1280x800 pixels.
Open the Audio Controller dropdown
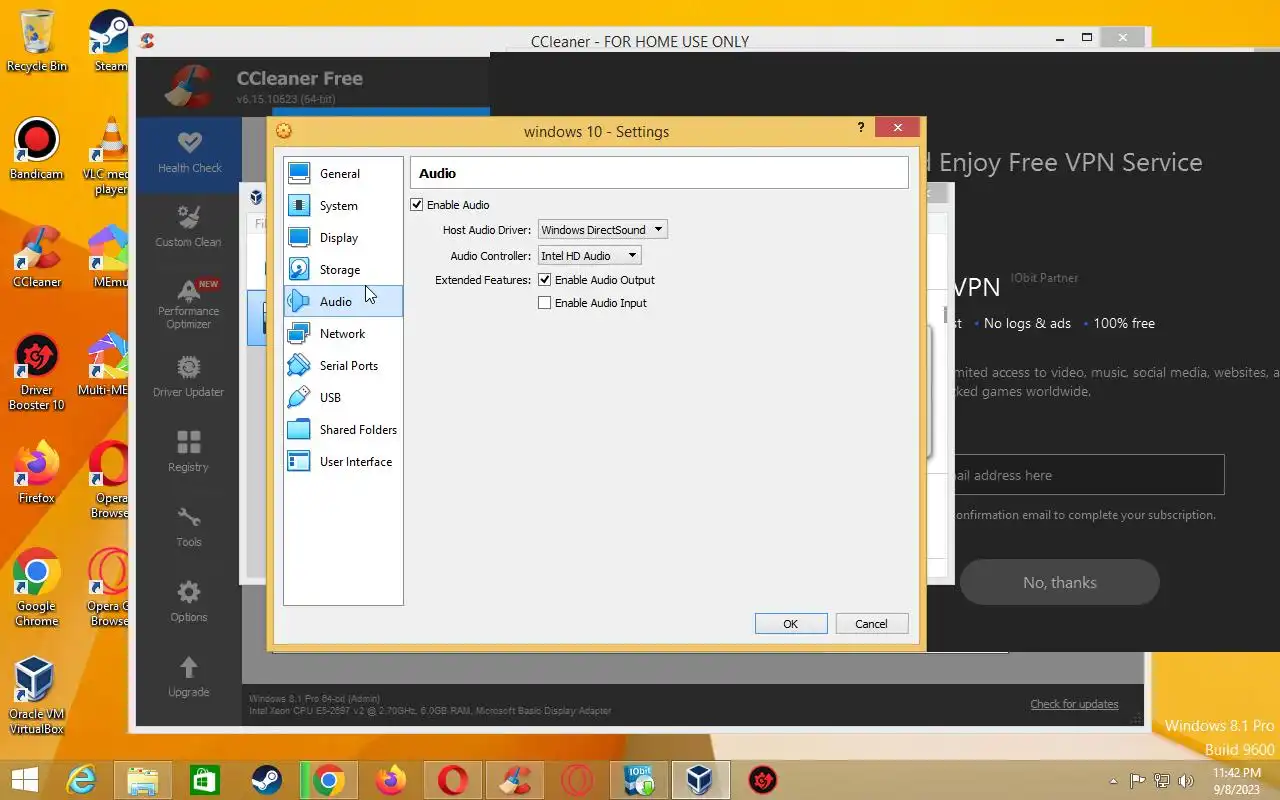tap(589, 256)
